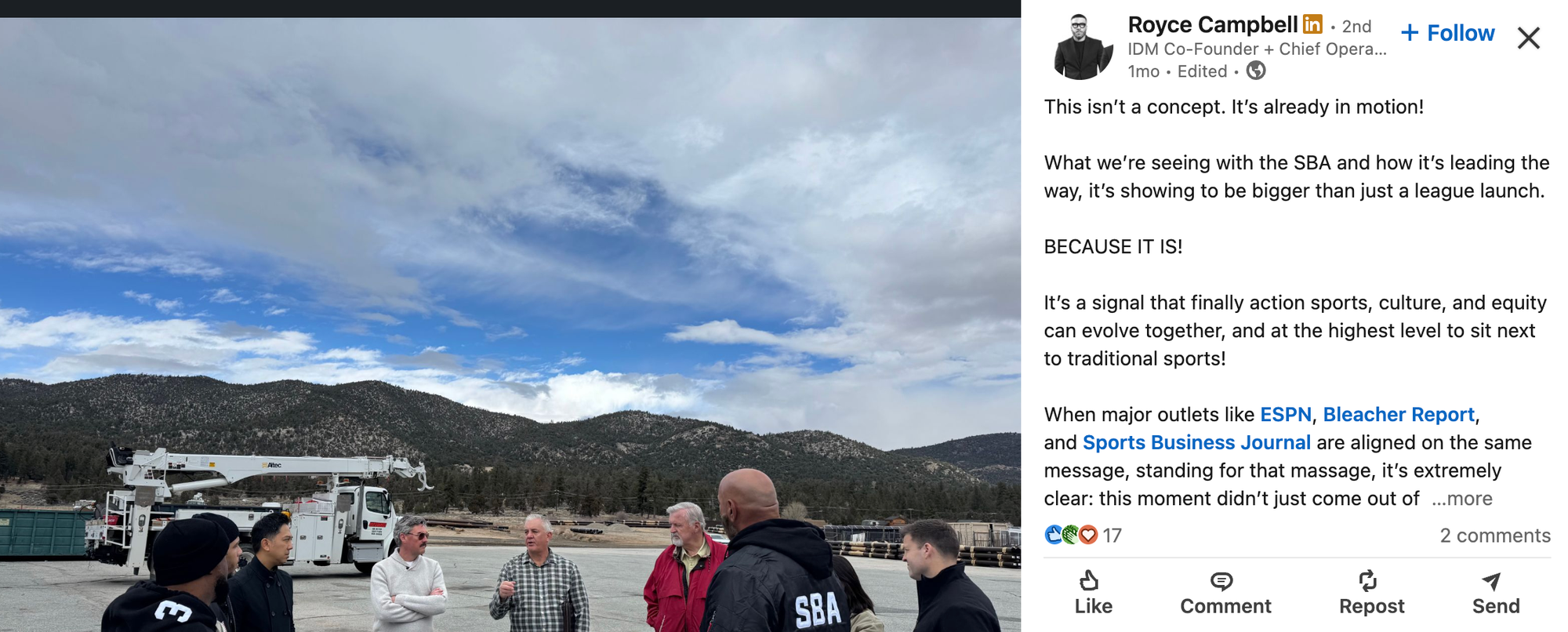Click the LinkedIn premium badge icon
The width and height of the screenshot is (1568, 632).
click(x=1312, y=24)
